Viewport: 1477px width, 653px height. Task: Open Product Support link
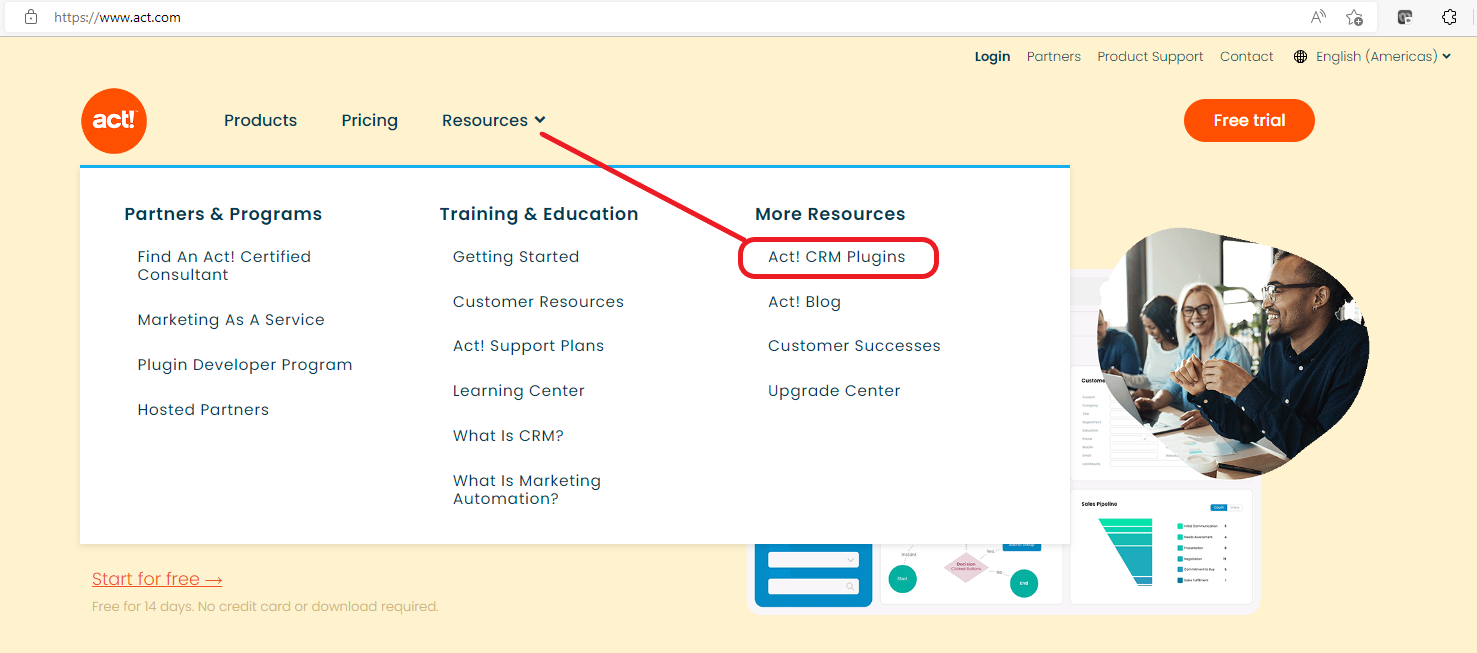click(x=1150, y=57)
